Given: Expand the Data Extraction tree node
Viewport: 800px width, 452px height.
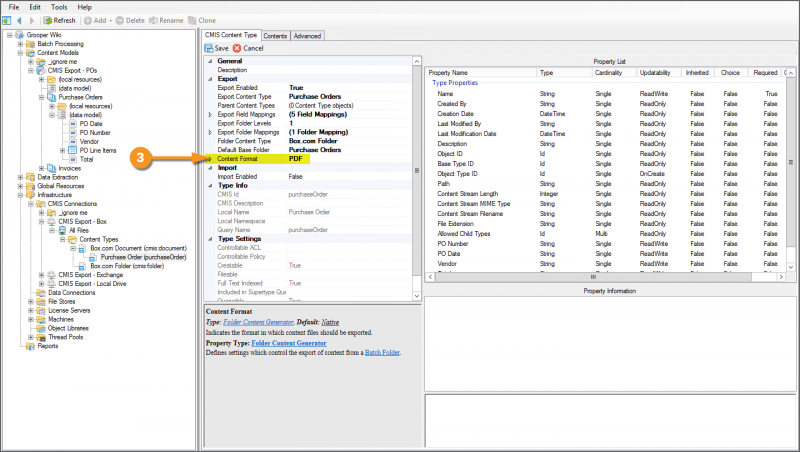Looking at the screenshot, I should [20, 177].
